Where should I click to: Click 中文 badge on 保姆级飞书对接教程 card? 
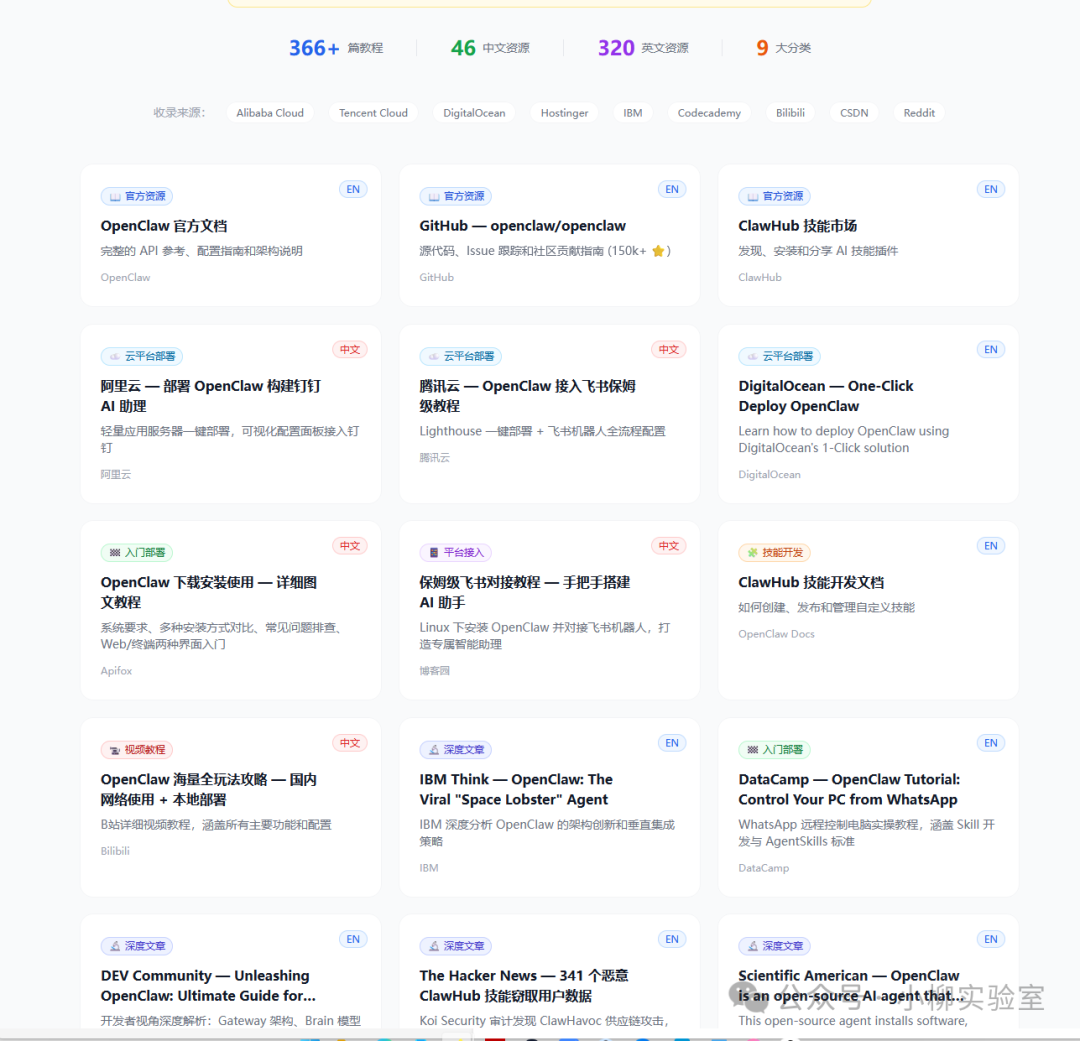point(669,546)
